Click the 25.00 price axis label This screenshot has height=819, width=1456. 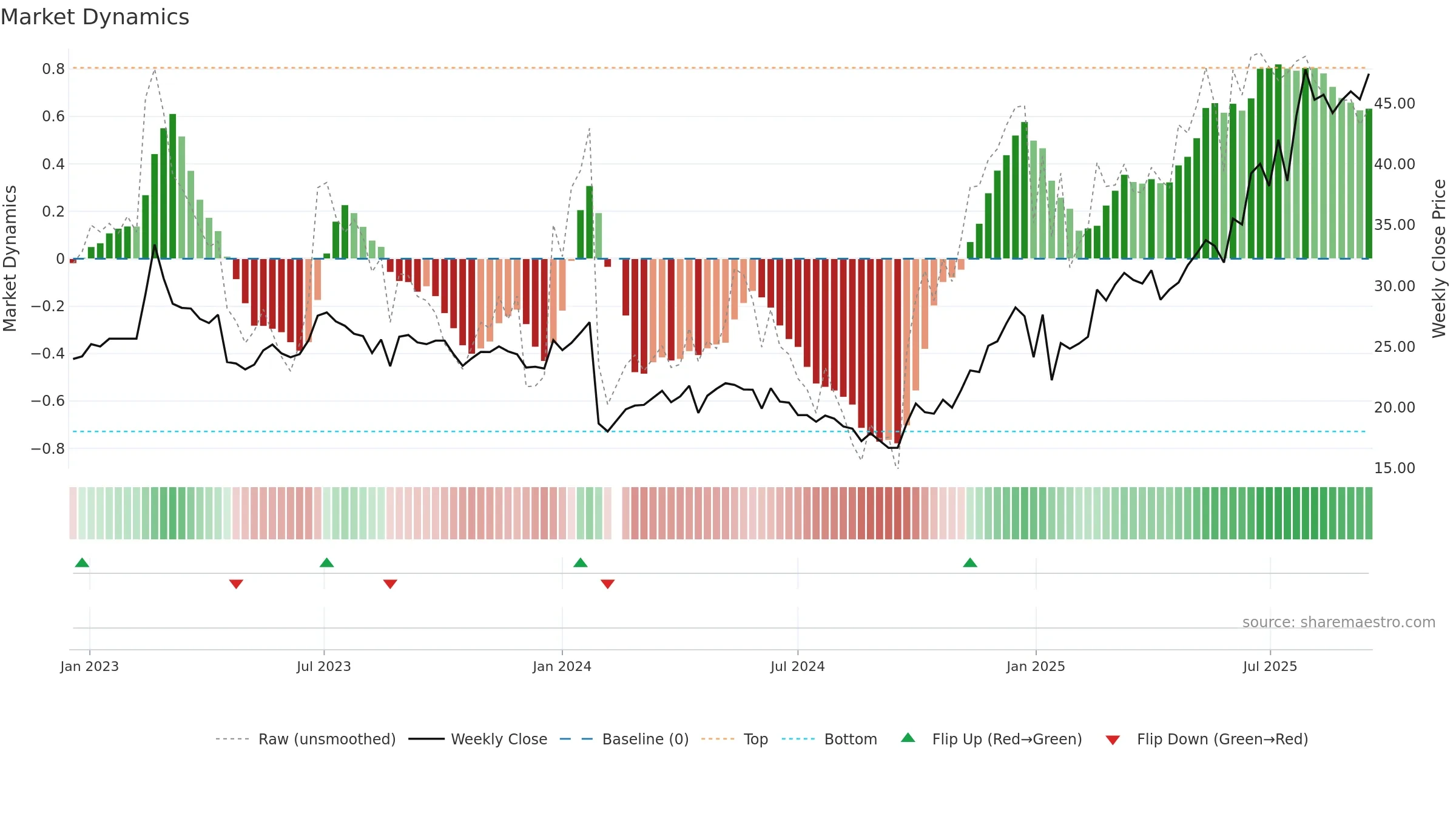(x=1395, y=347)
